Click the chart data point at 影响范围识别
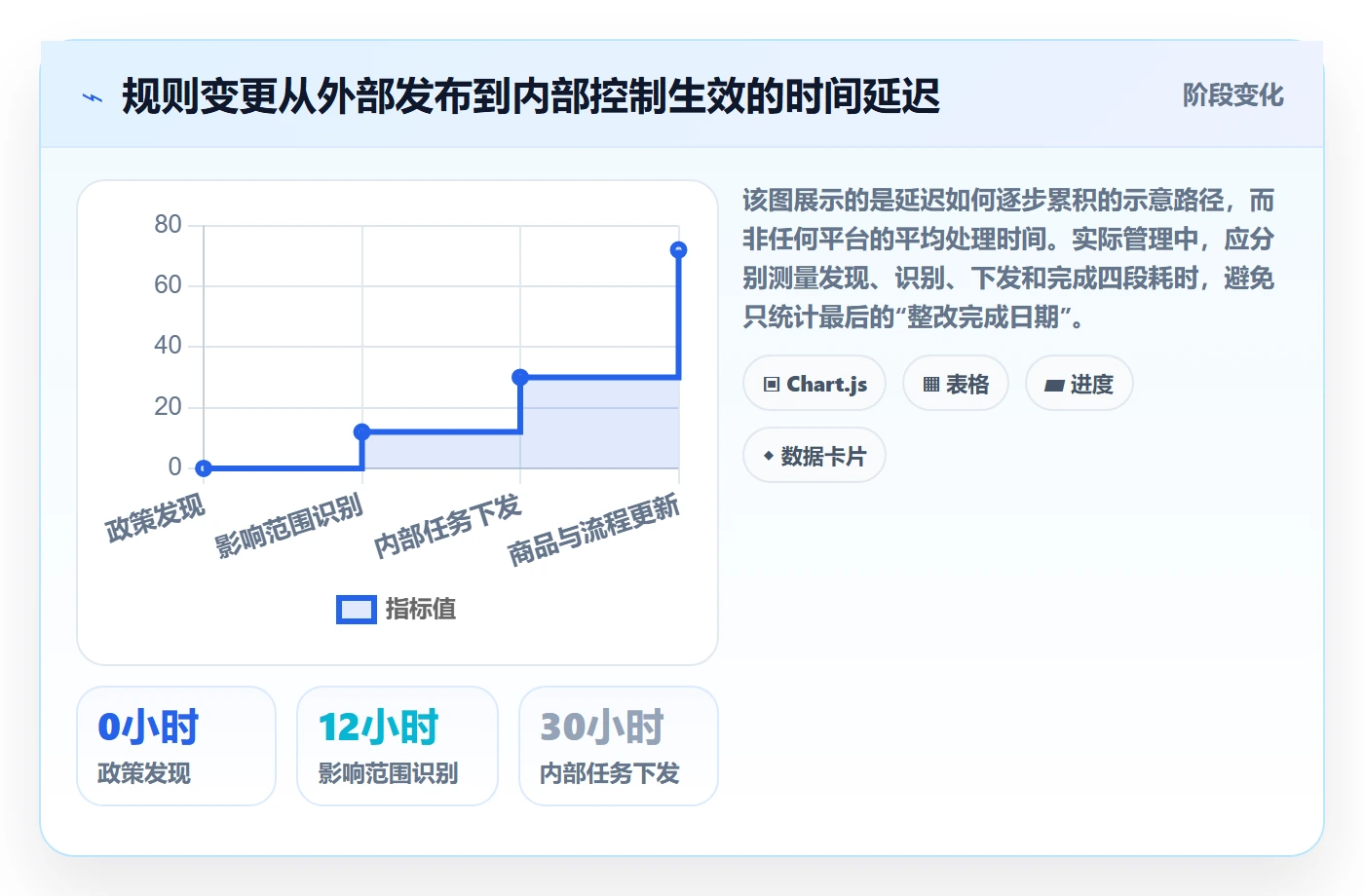This screenshot has width=1364, height=896. click(362, 431)
